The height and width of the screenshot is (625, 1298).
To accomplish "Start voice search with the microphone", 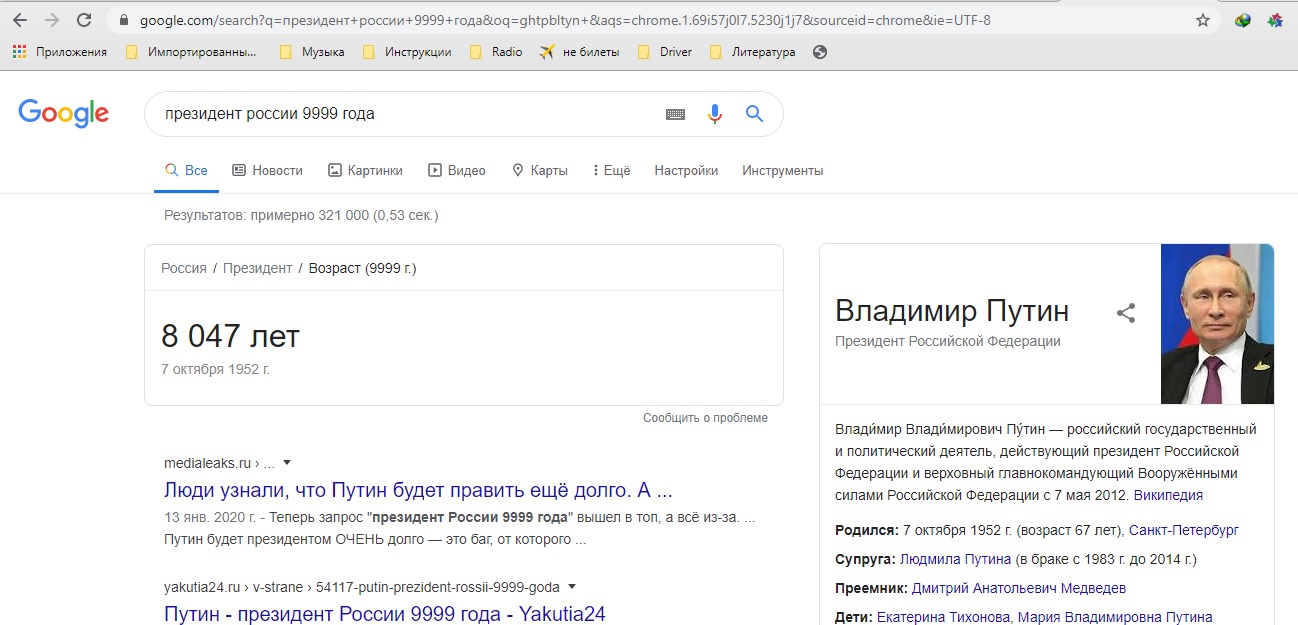I will click(x=714, y=114).
